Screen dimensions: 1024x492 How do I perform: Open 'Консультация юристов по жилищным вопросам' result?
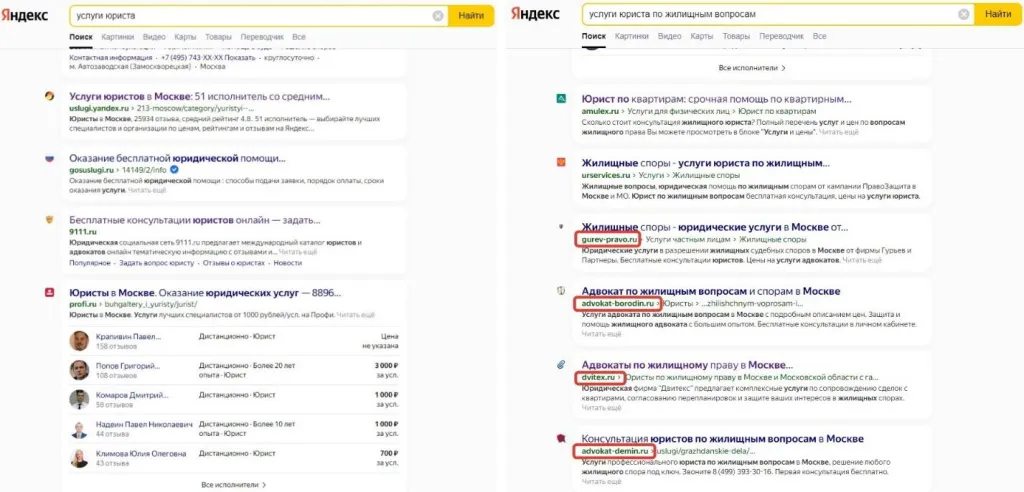tap(722, 438)
